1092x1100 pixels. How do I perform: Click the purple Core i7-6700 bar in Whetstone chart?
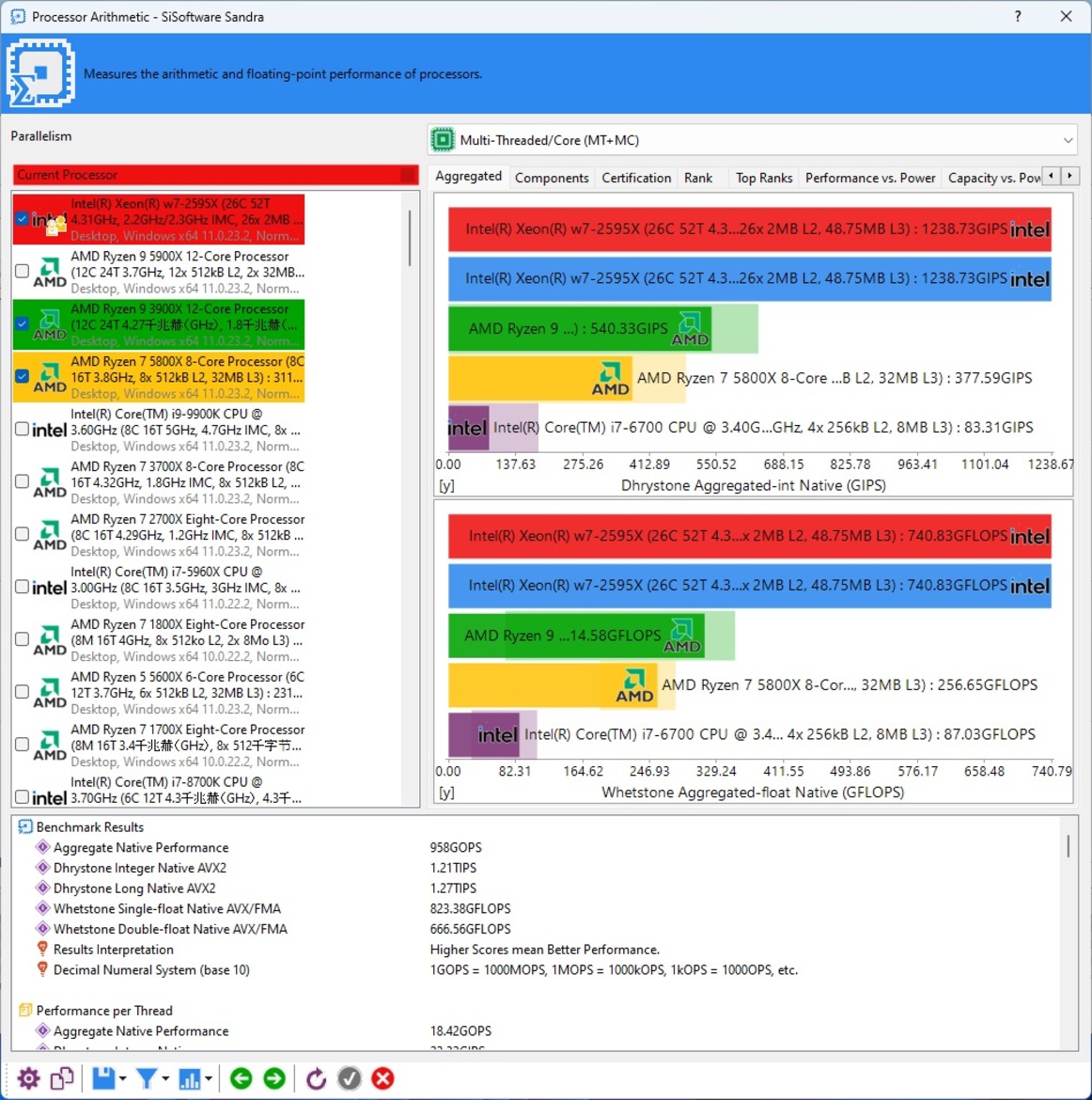(483, 734)
